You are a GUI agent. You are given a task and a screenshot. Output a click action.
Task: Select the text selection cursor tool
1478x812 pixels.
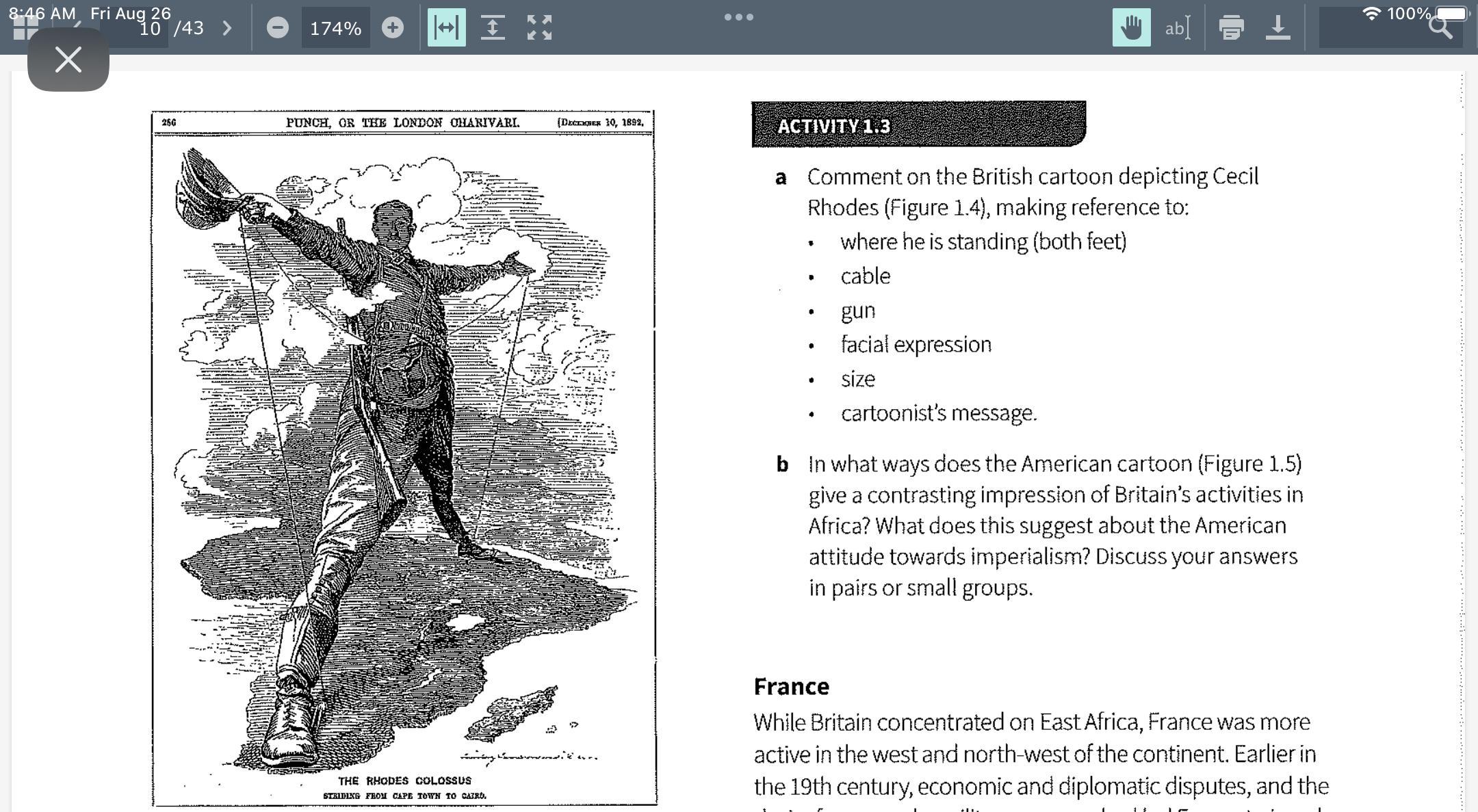(x=1177, y=28)
